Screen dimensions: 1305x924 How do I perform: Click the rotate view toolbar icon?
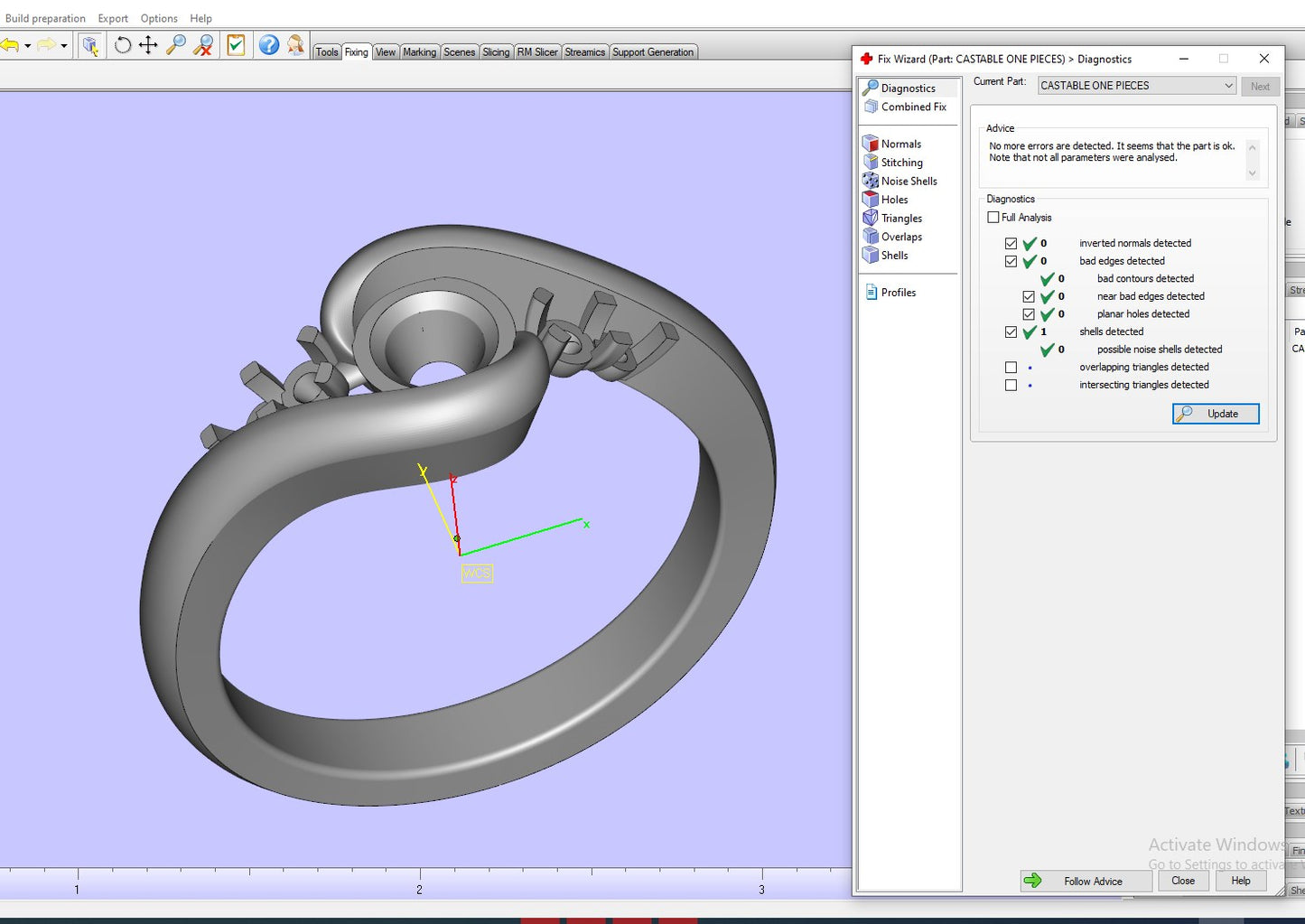pos(123,45)
